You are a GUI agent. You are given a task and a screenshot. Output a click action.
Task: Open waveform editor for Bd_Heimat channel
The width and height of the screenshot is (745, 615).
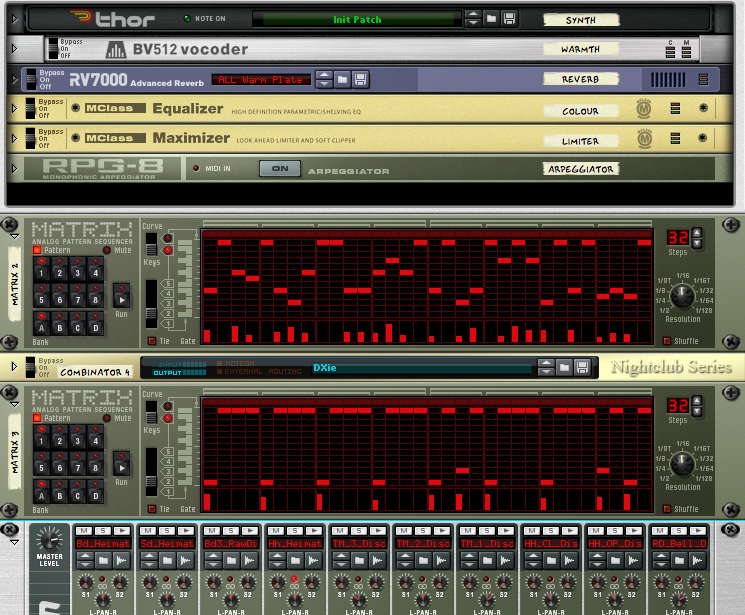tap(121, 561)
